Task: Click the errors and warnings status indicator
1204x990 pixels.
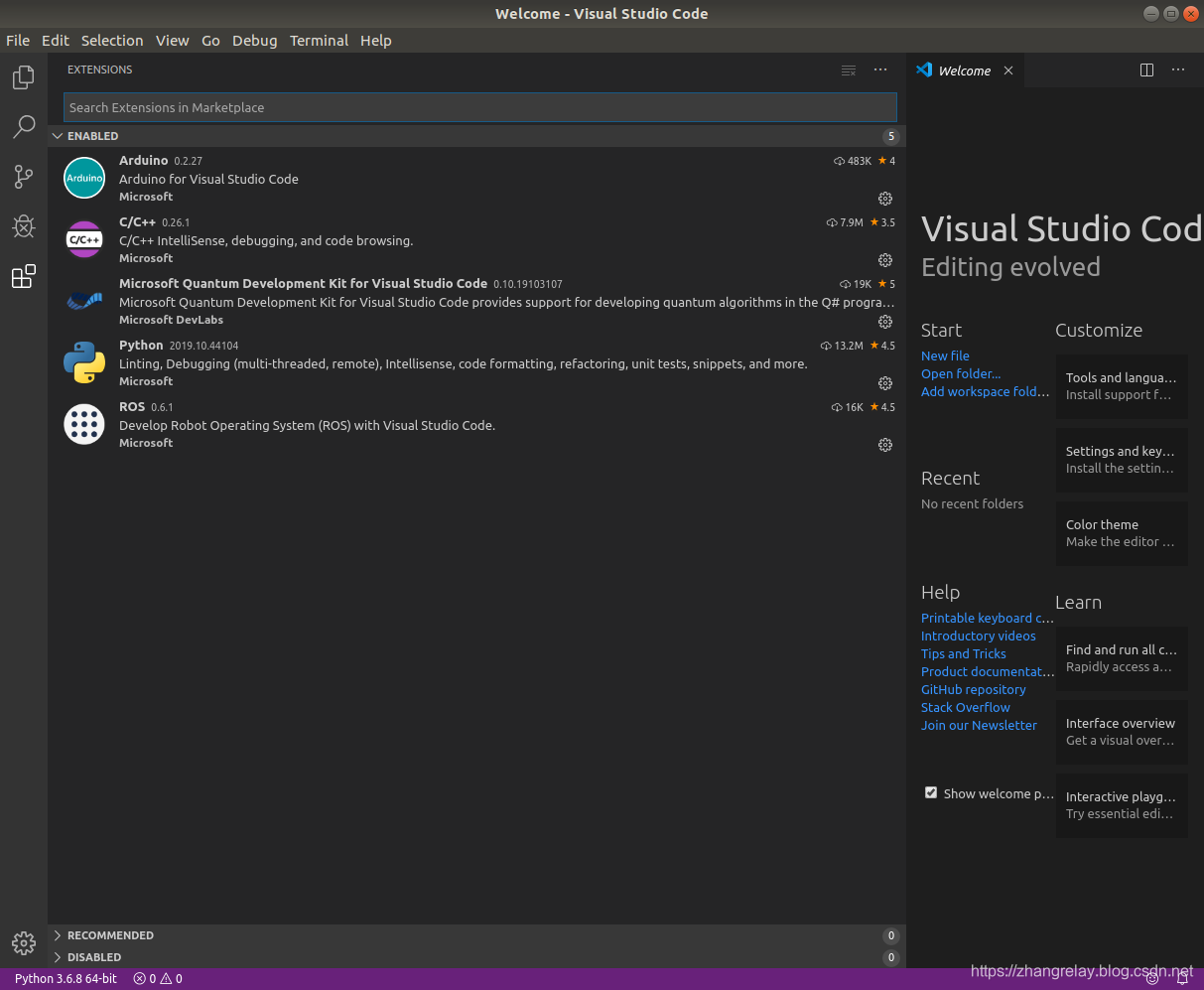Action: [158, 979]
